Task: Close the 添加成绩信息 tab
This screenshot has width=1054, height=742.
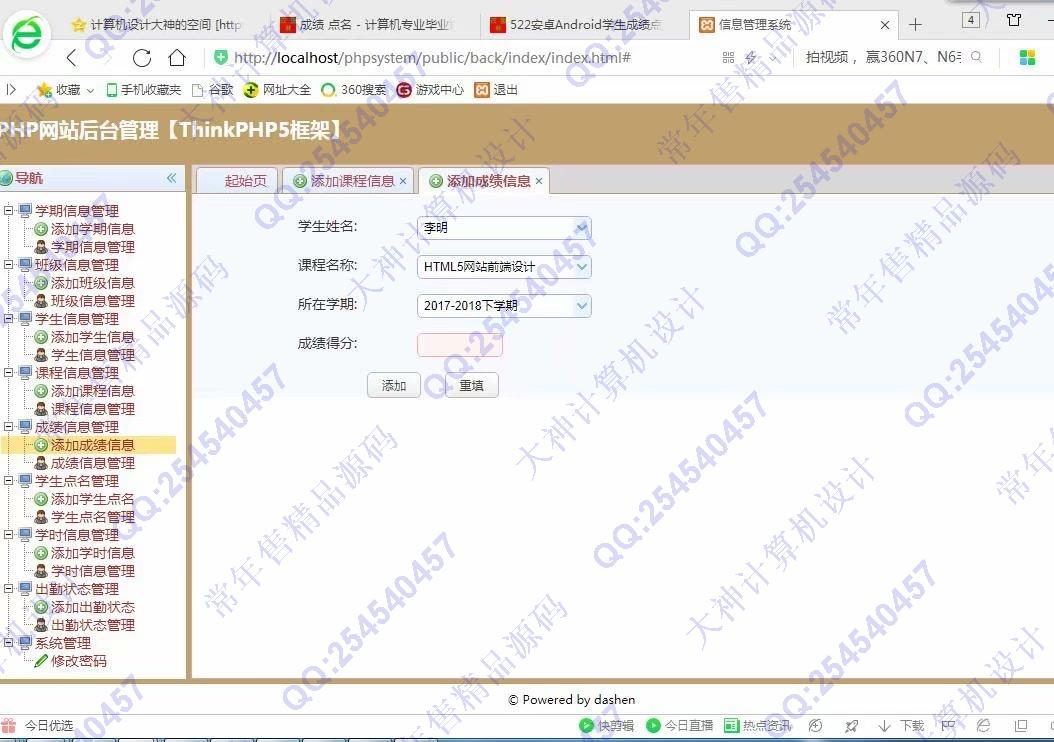Action: pos(539,181)
